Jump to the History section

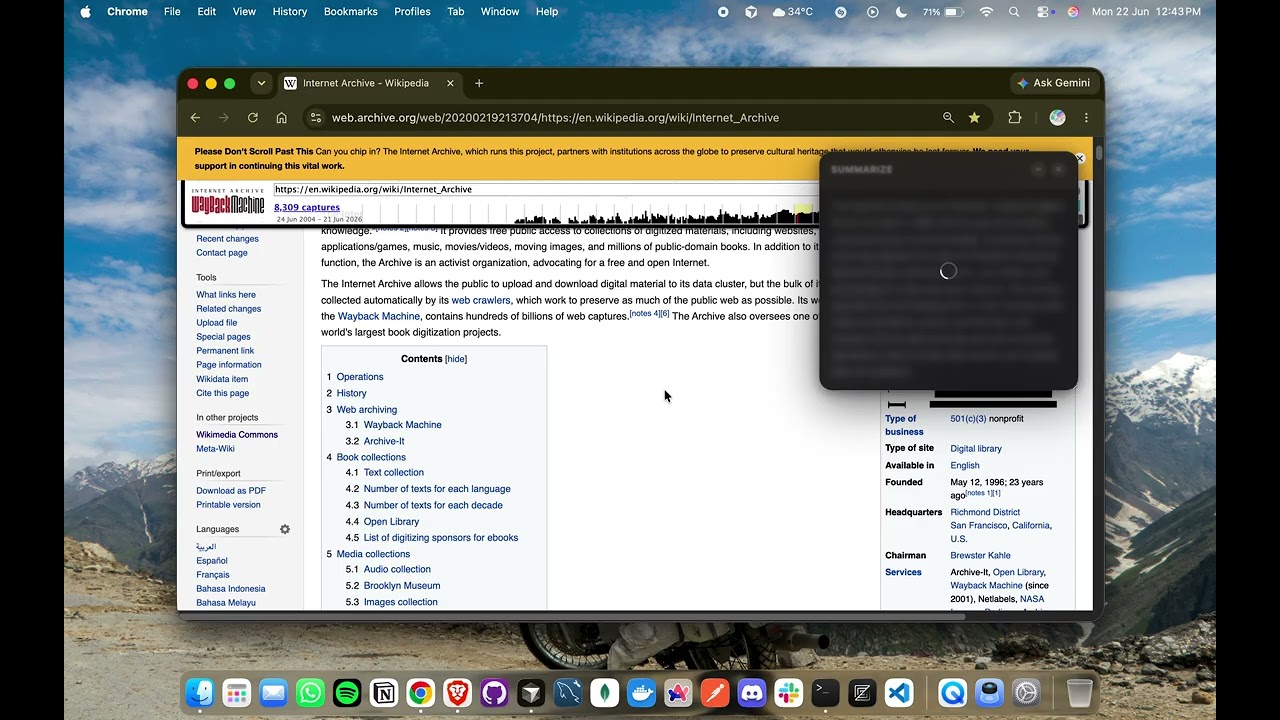pos(352,393)
